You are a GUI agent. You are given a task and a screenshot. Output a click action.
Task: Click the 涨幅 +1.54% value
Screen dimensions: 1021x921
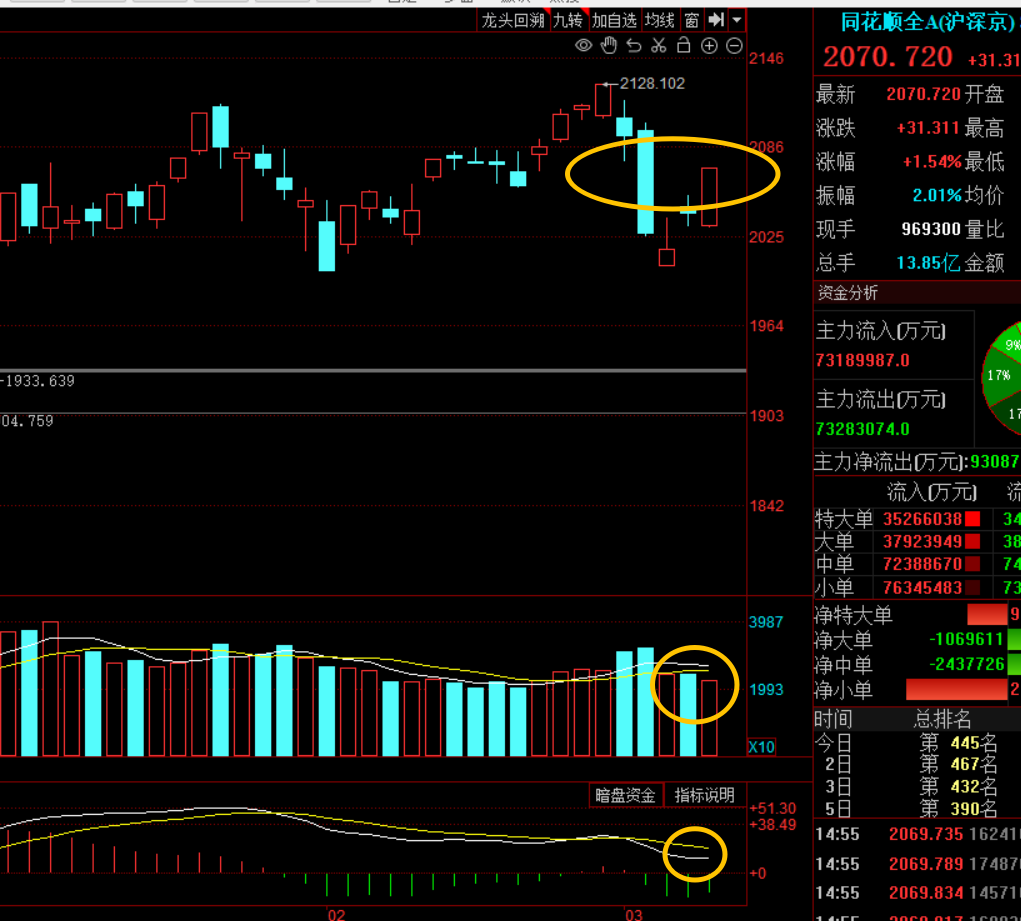pyautogui.click(x=932, y=162)
